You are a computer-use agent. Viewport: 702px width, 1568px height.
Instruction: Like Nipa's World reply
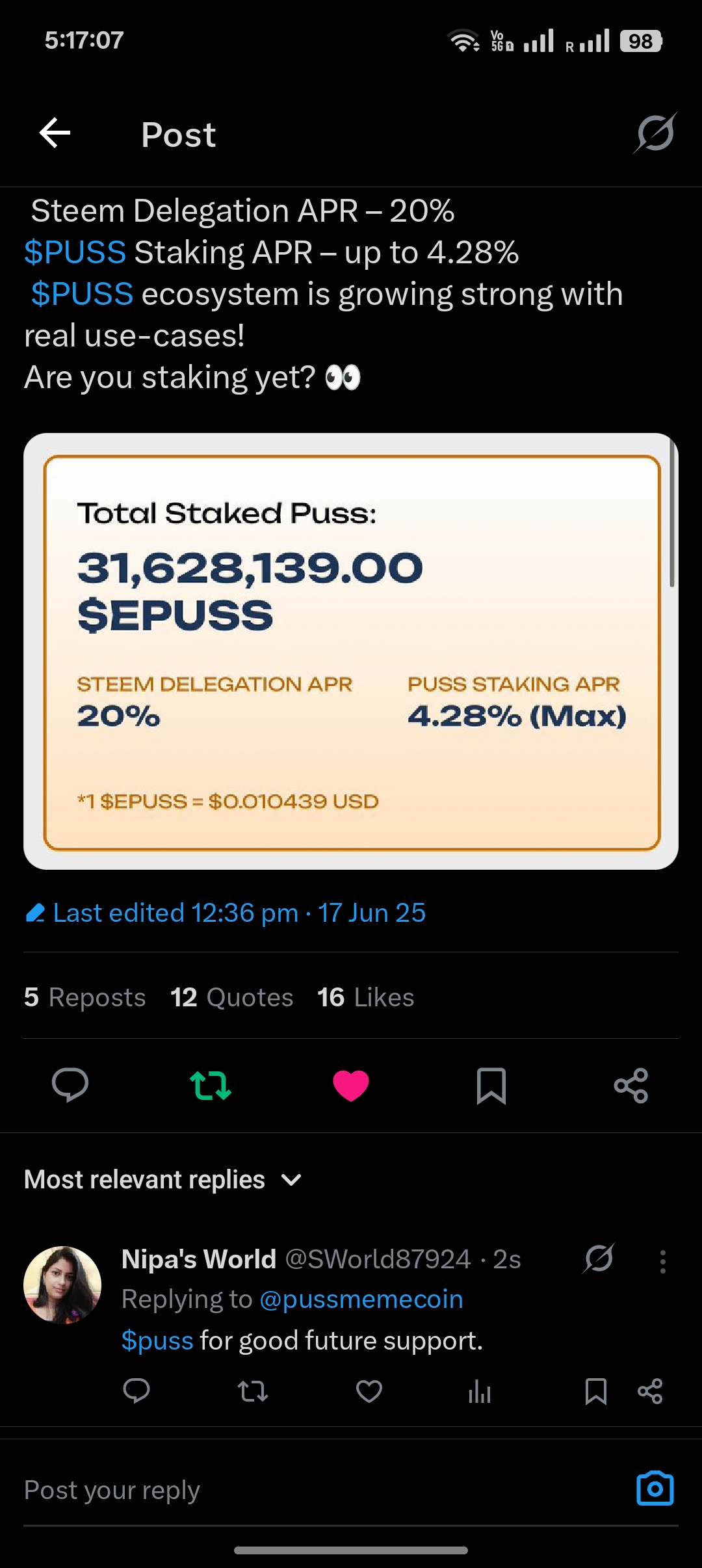pyautogui.click(x=369, y=1391)
